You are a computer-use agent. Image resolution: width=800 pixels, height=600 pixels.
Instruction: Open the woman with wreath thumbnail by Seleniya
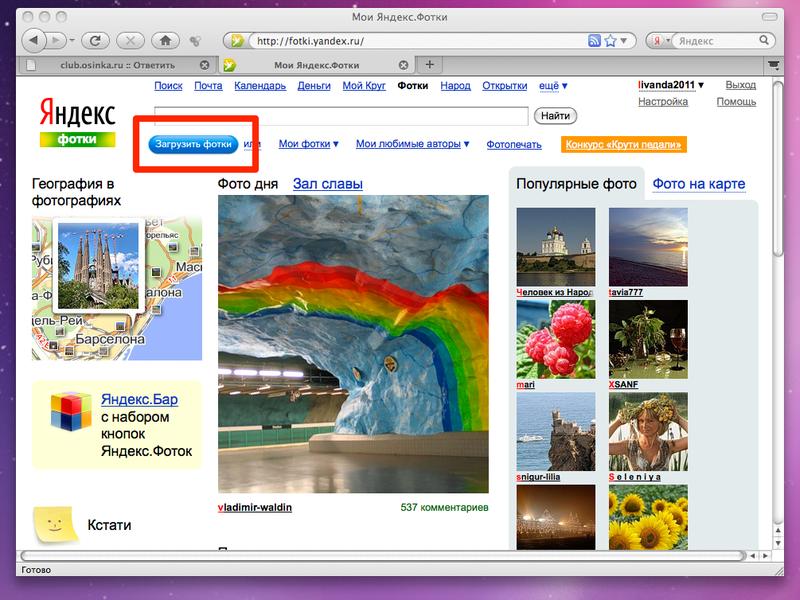pyautogui.click(x=648, y=432)
